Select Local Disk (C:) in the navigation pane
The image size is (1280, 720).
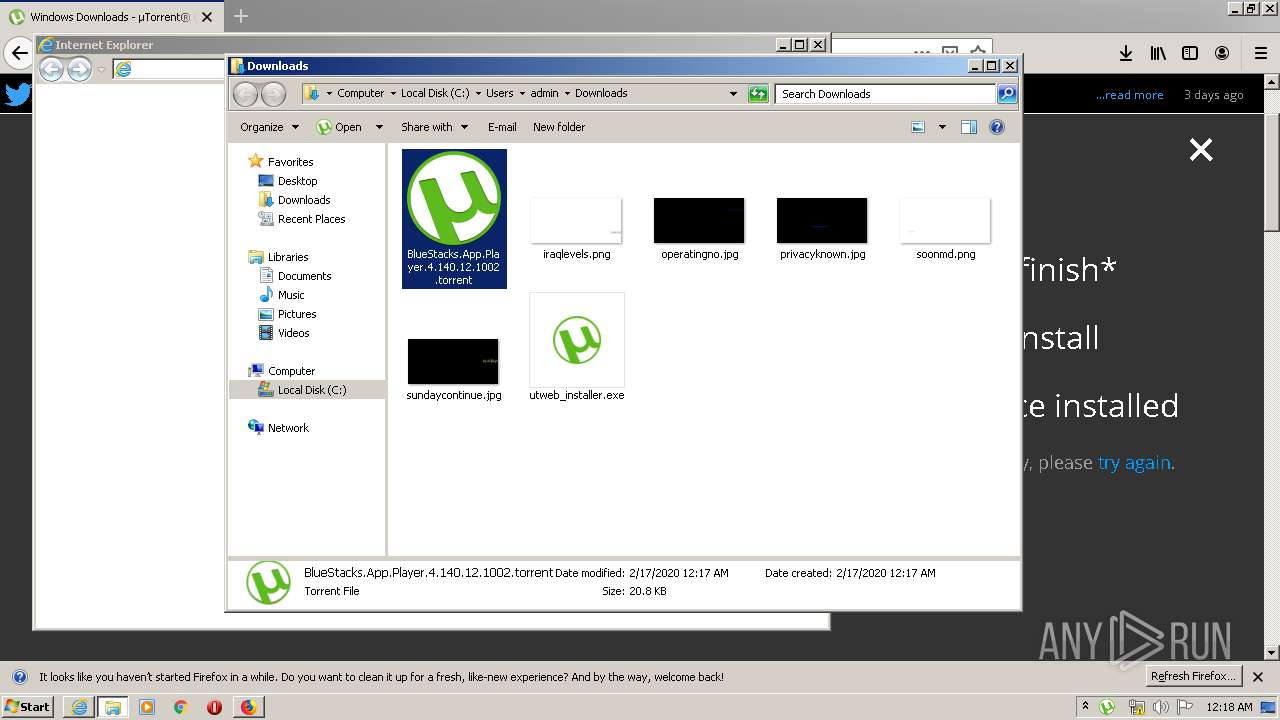click(x=306, y=390)
